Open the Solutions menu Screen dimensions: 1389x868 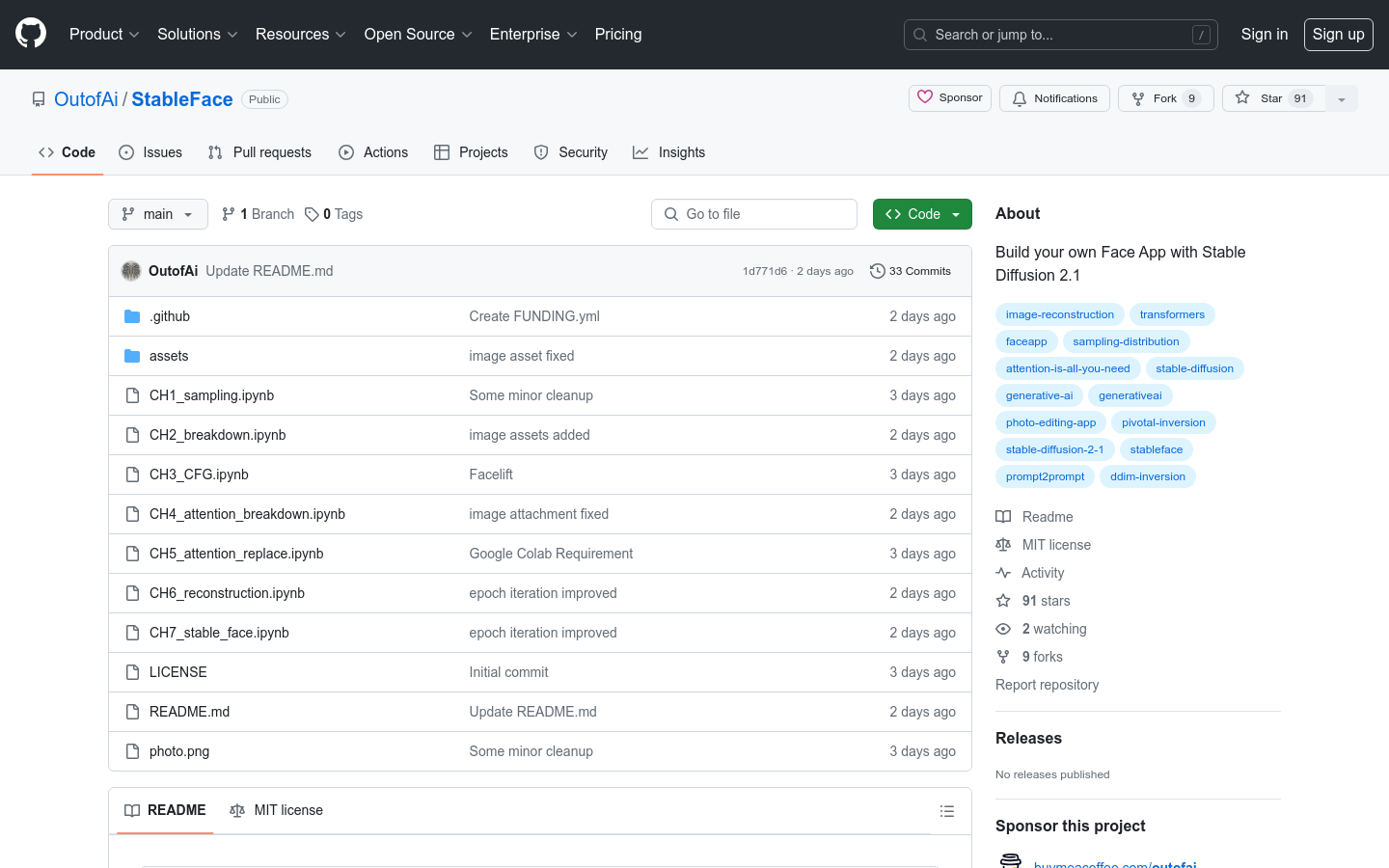point(198,34)
